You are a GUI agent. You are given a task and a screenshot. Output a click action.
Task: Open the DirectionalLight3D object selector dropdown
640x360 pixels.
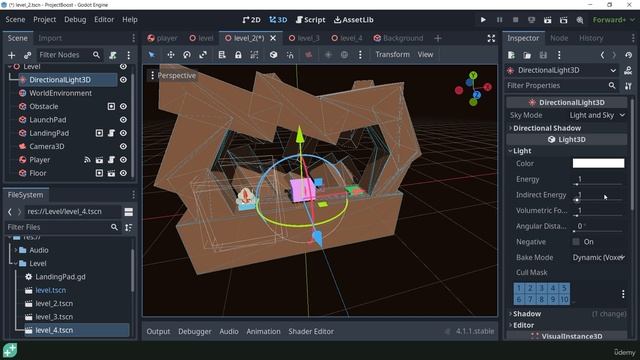pyautogui.click(x=562, y=70)
